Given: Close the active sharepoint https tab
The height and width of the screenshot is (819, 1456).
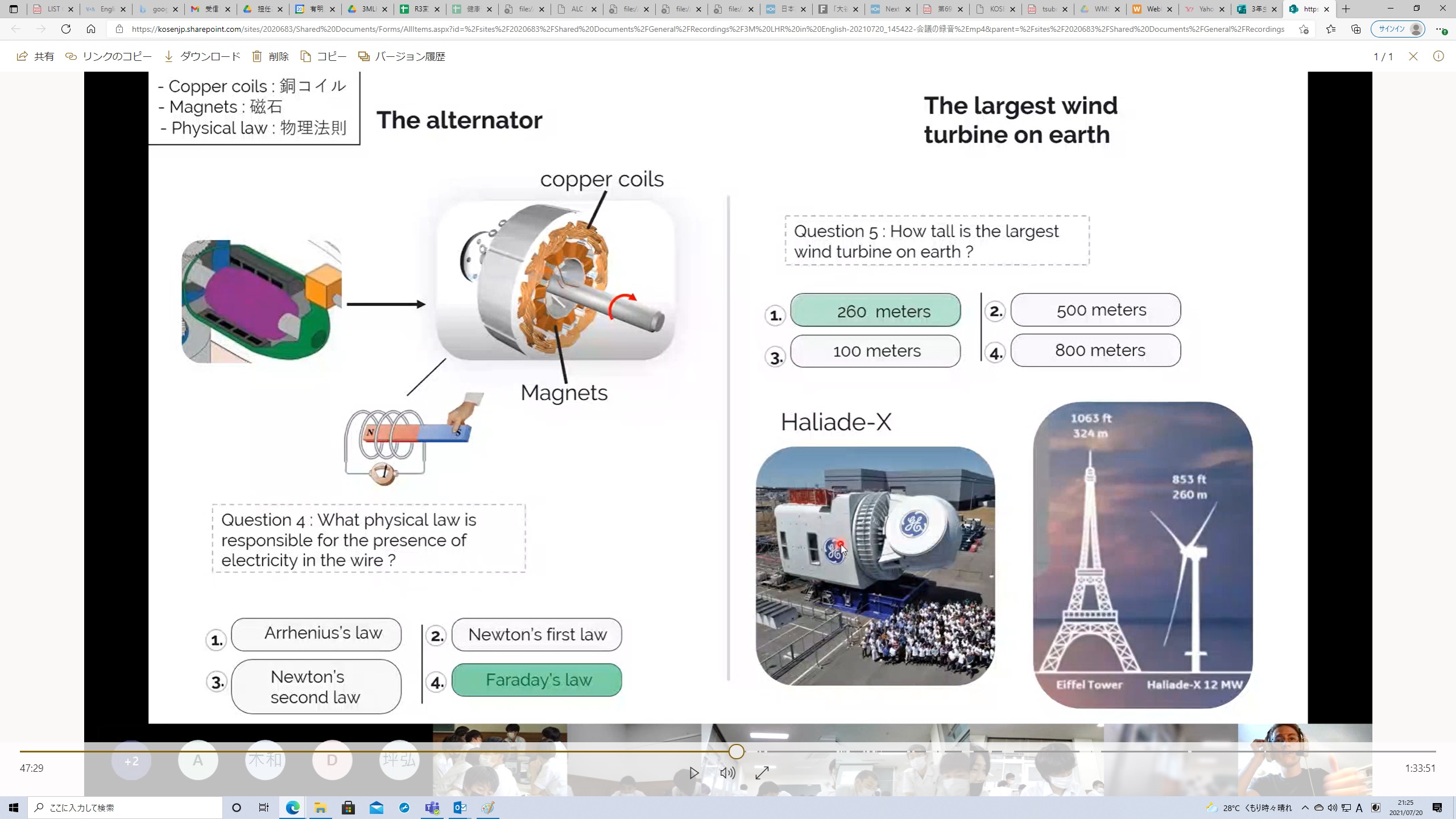Looking at the screenshot, I should 1327,9.
